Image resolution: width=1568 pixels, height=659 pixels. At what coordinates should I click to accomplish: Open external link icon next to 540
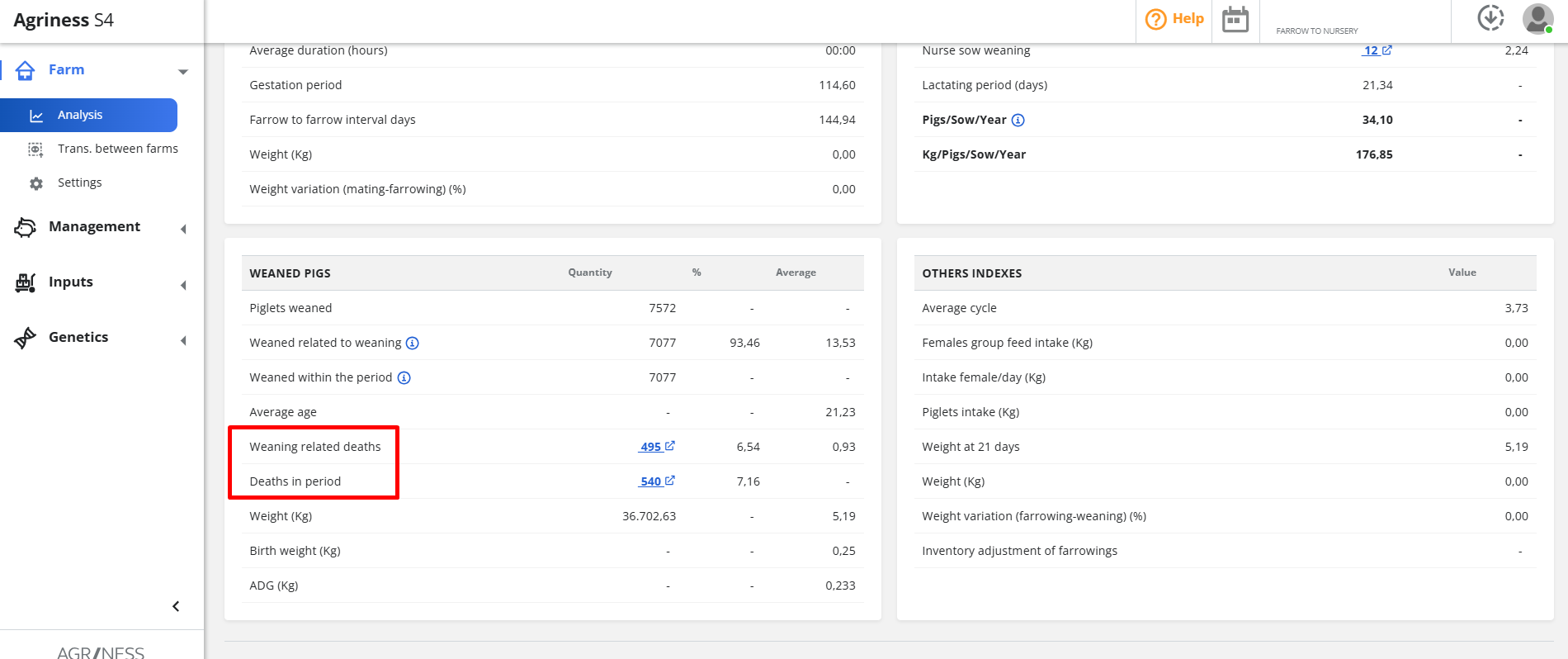(670, 481)
